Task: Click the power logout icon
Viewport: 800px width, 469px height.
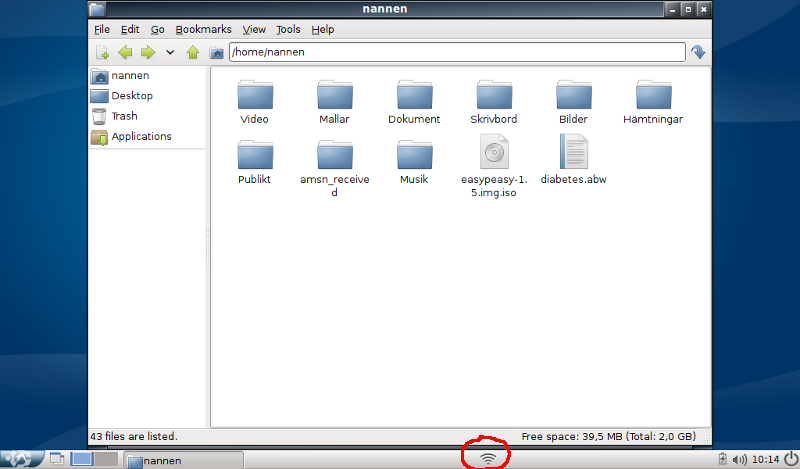Action: [x=791, y=459]
